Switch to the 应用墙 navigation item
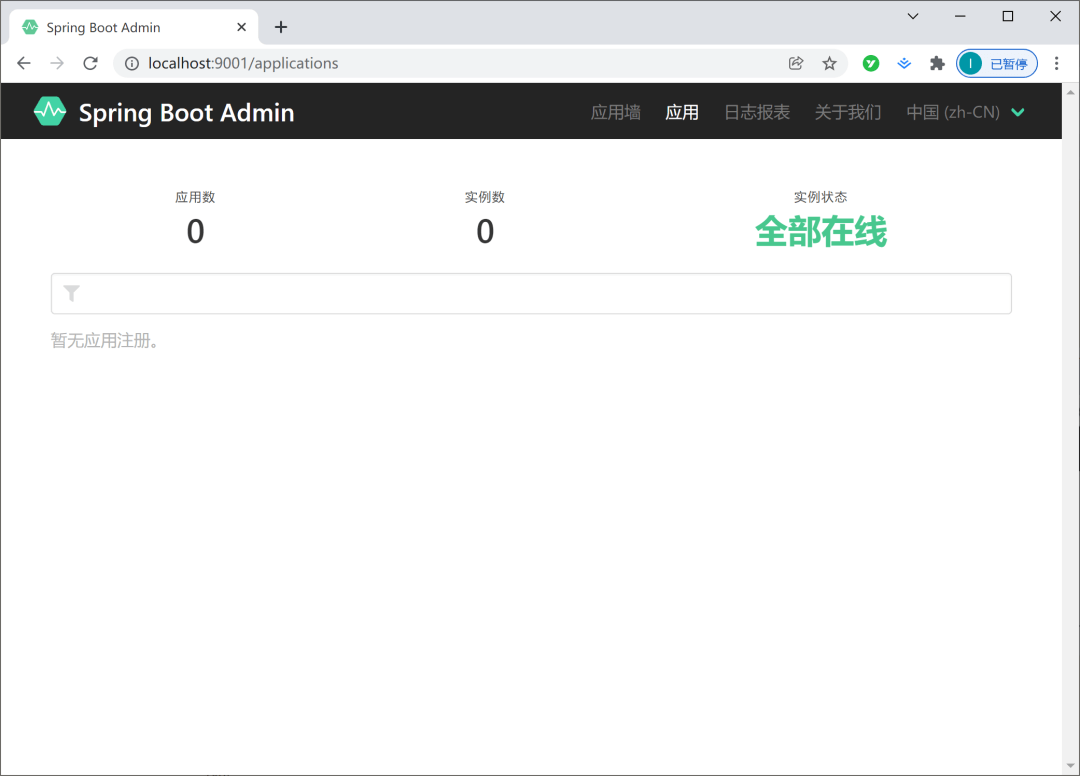 click(615, 112)
